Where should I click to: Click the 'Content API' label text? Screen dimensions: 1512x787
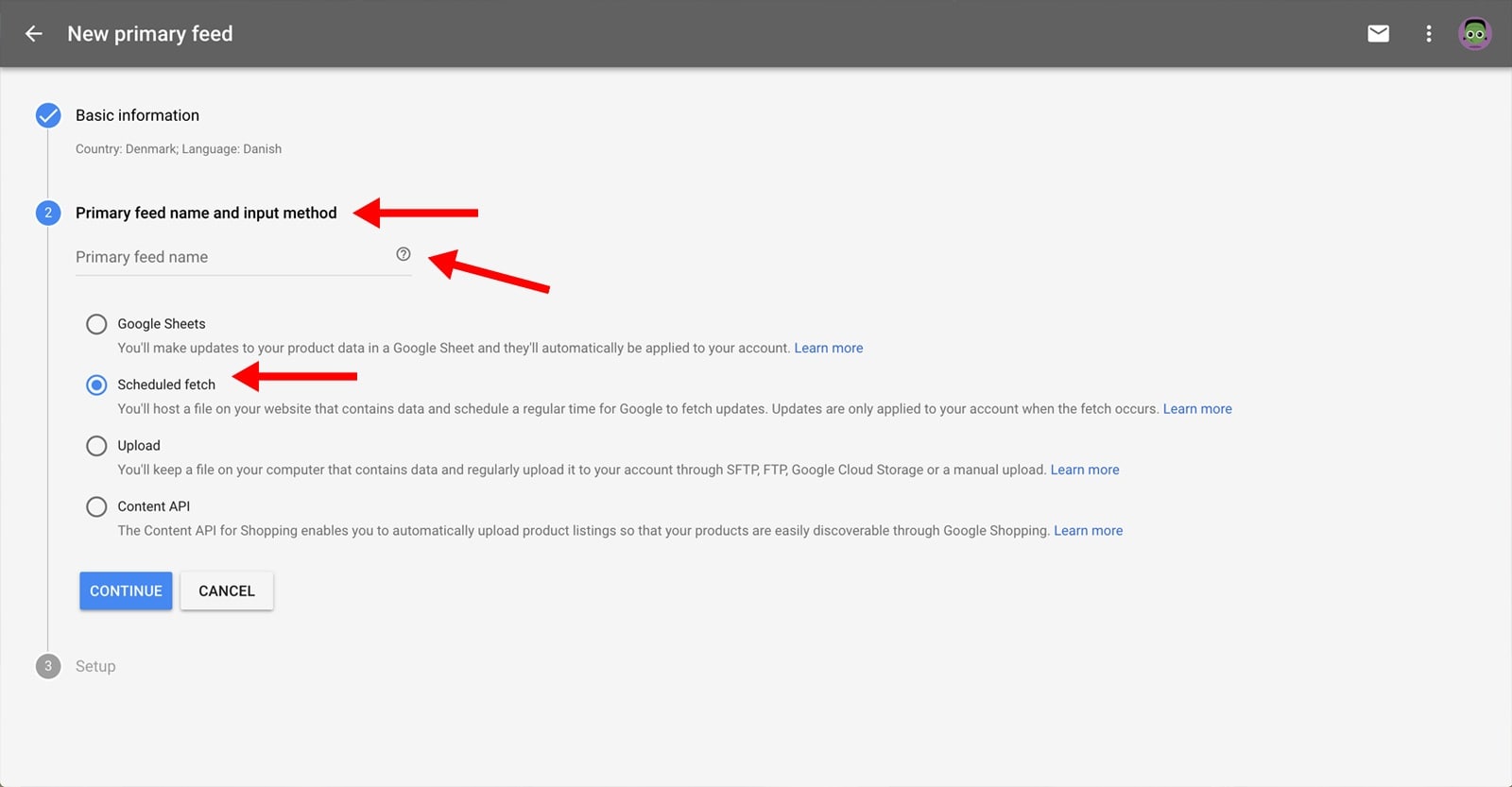(154, 506)
